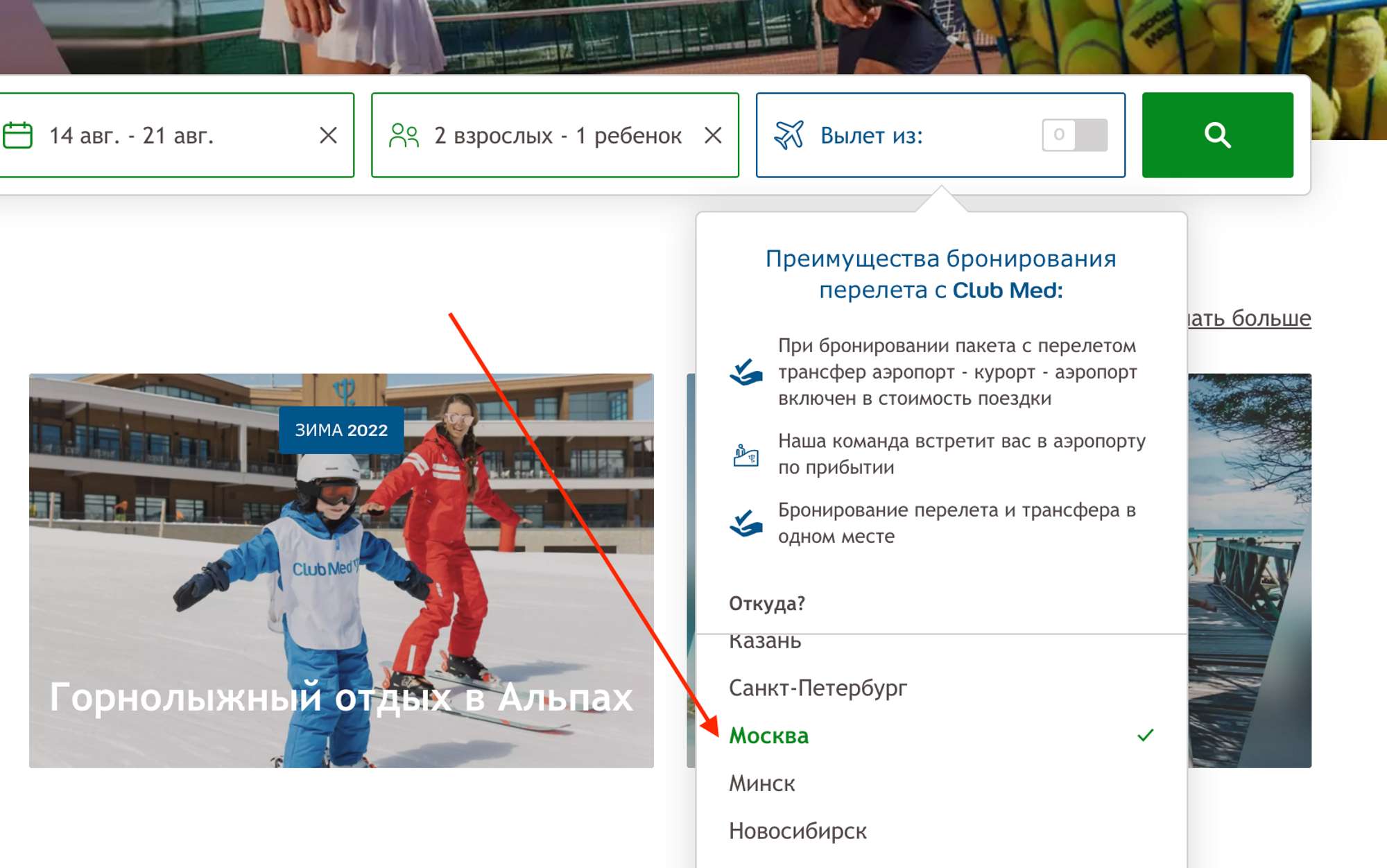1387x868 pixels.
Task: Click the green search magnifier button
Action: 1217,135
